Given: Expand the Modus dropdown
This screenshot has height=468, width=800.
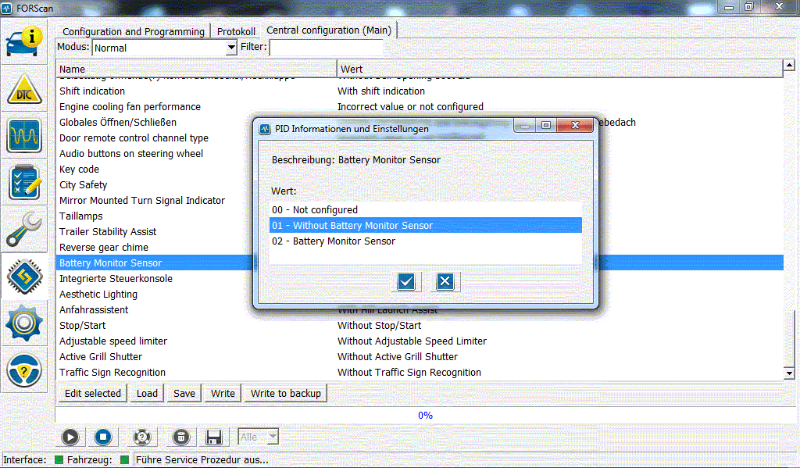Looking at the screenshot, I should click(x=231, y=47).
